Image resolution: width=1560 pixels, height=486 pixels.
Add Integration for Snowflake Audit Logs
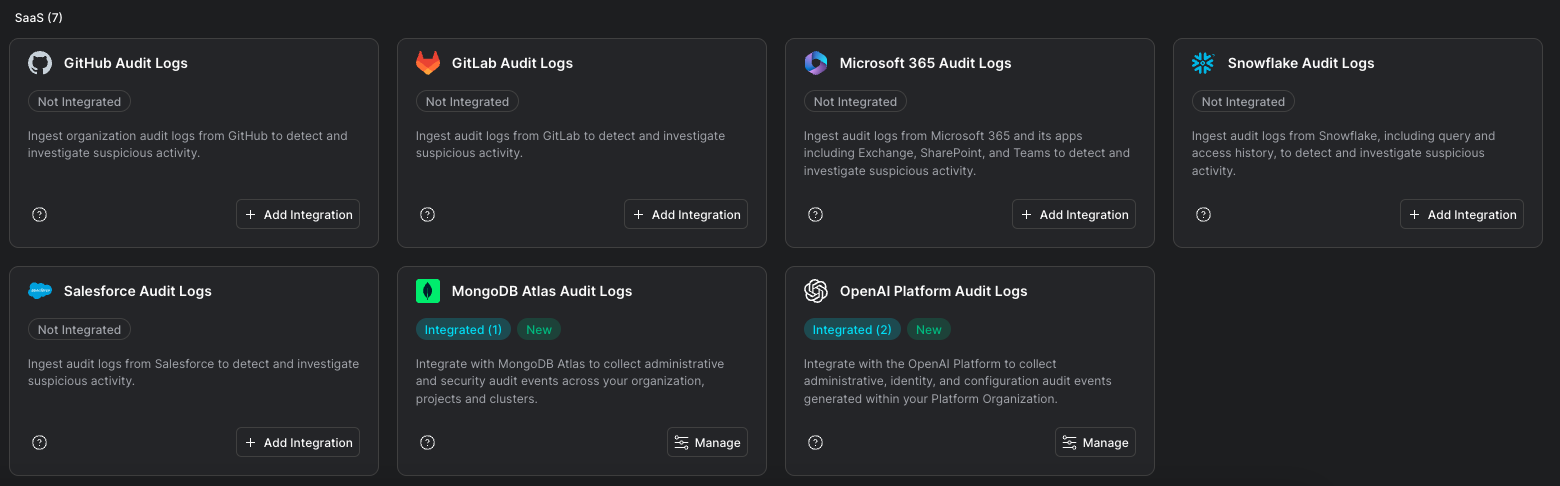click(x=1462, y=214)
